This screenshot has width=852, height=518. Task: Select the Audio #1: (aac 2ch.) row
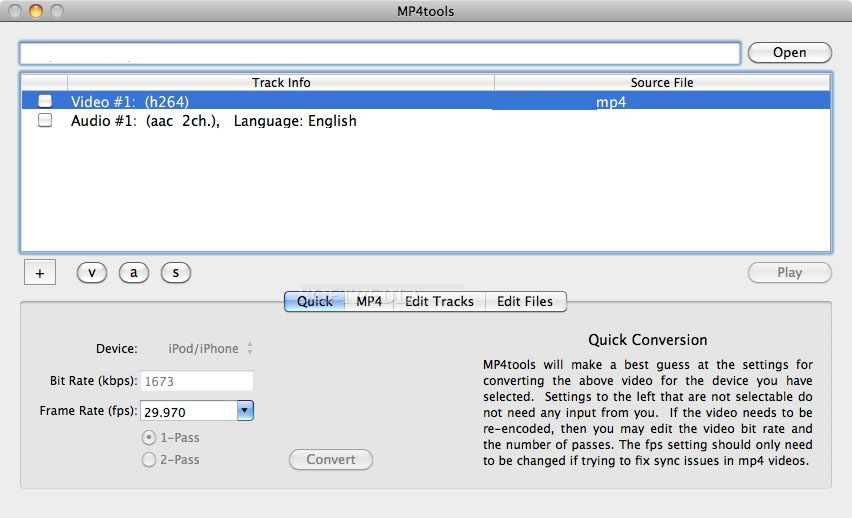(x=426, y=120)
